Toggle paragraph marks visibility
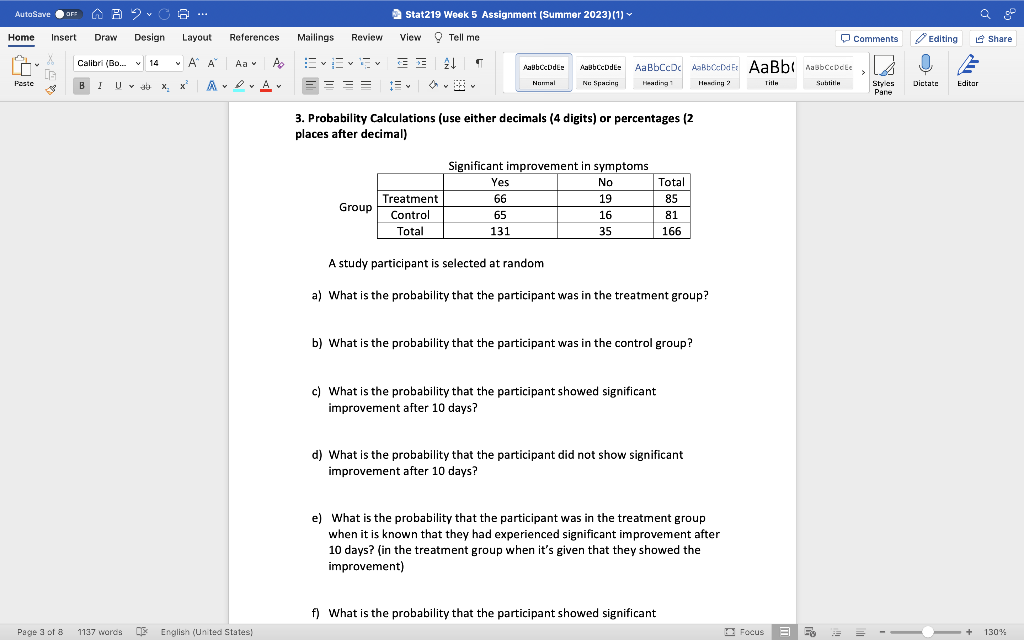The image size is (1024, 640). point(479,63)
